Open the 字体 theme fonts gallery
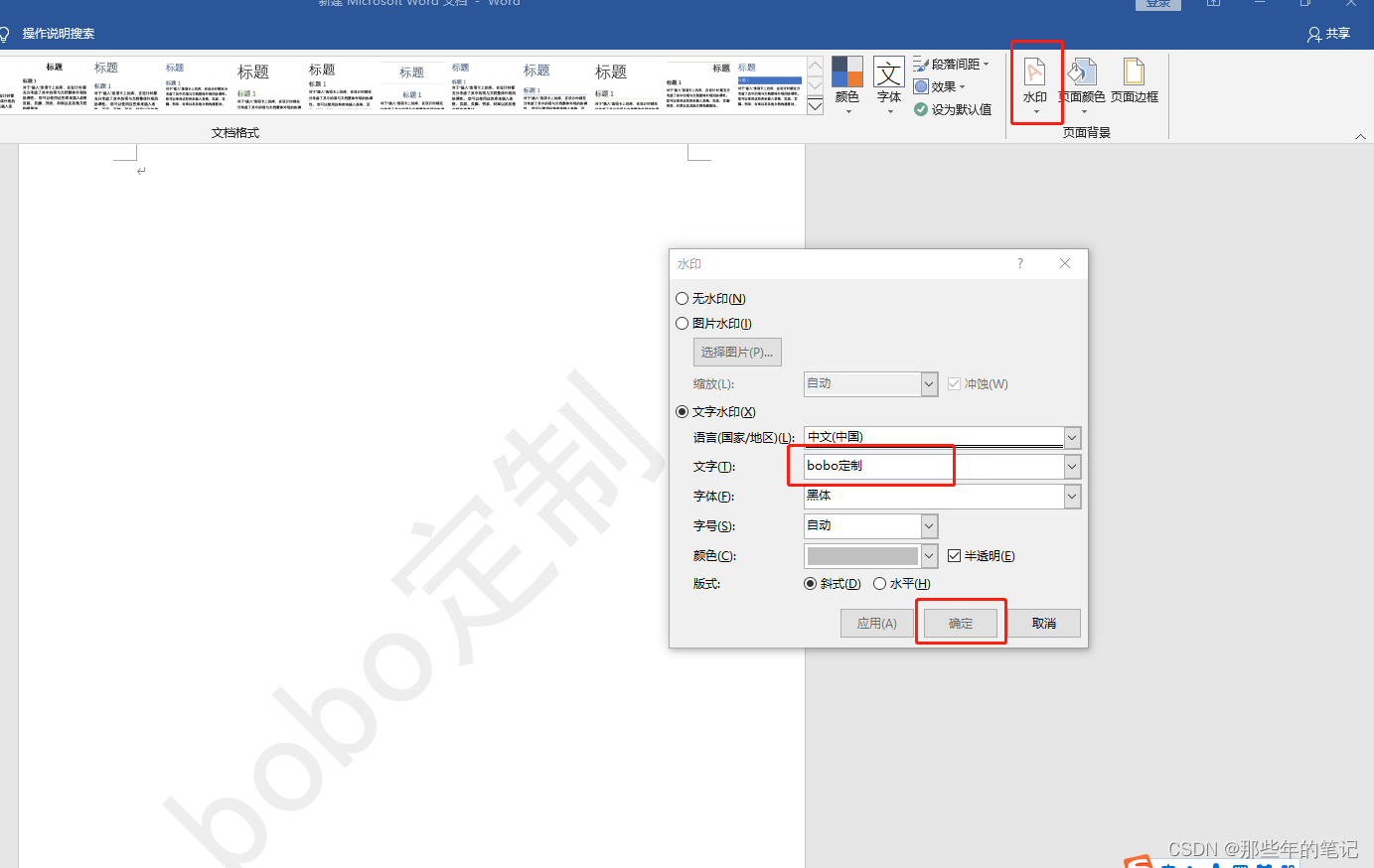This screenshot has height=868, width=1374. [889, 84]
